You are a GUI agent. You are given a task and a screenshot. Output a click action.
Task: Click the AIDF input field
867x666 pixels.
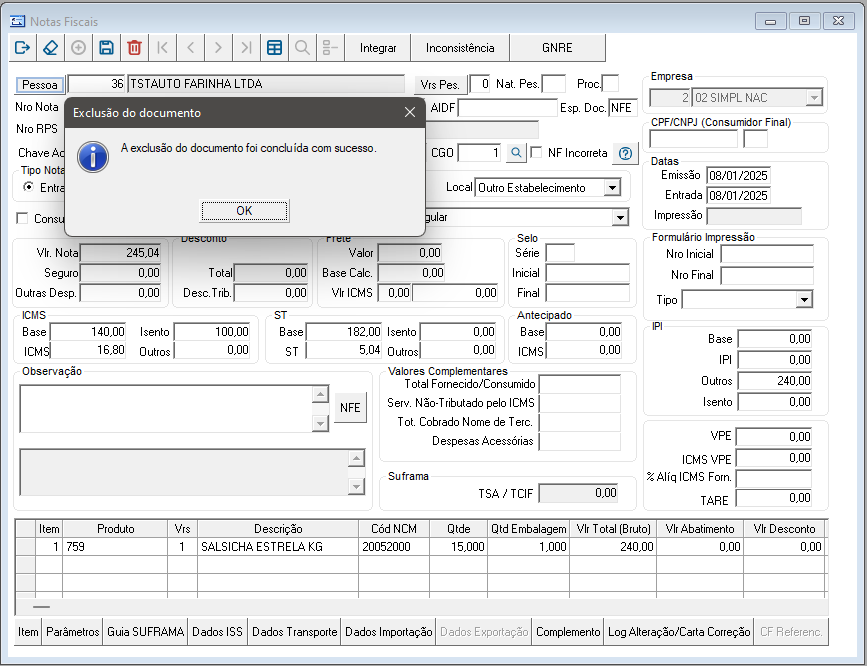[x=507, y=108]
